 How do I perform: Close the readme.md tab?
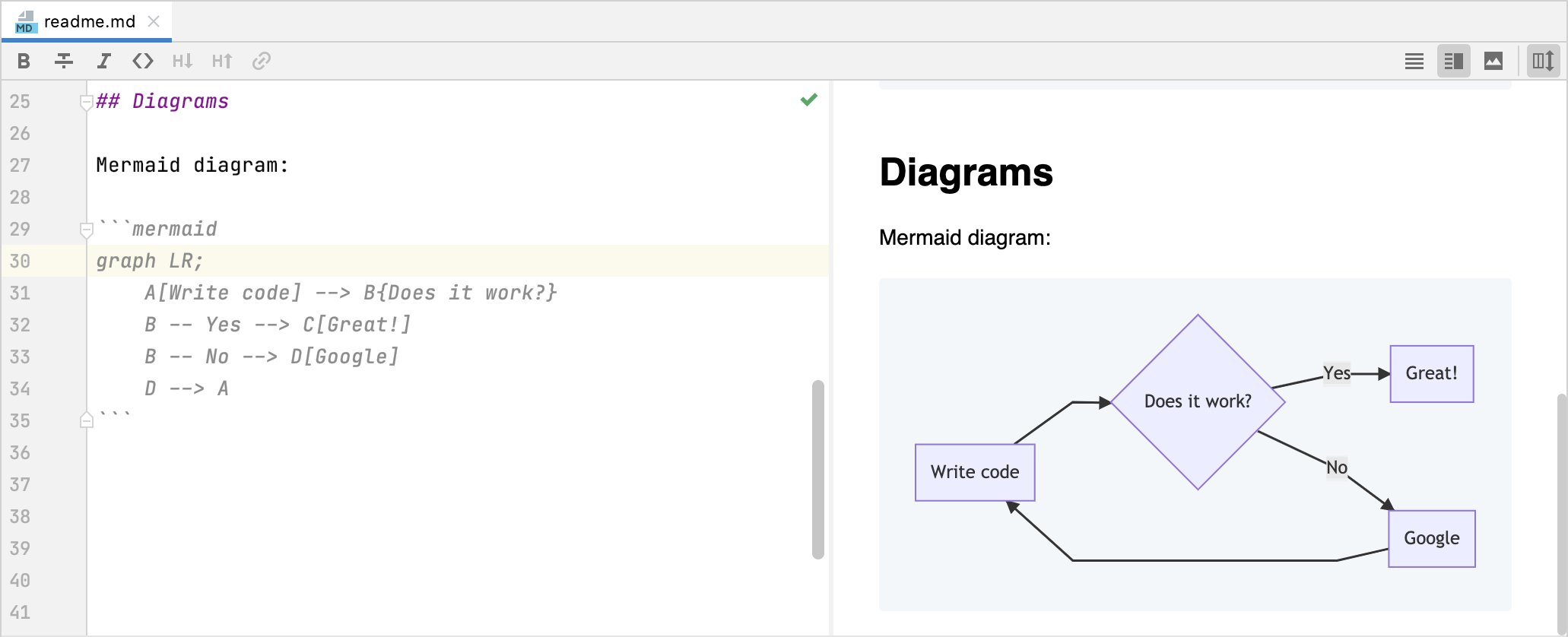154,21
